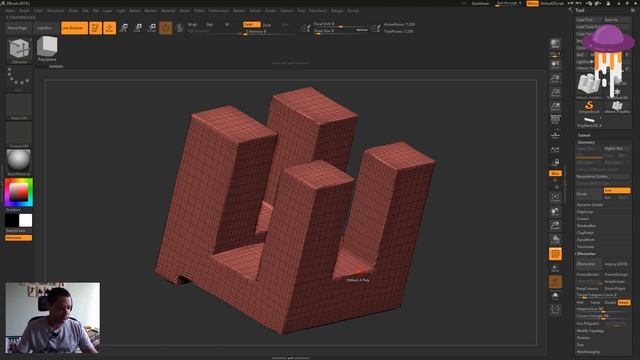Toggle the orange Menus button
This screenshot has width=640, height=360.
532,3
